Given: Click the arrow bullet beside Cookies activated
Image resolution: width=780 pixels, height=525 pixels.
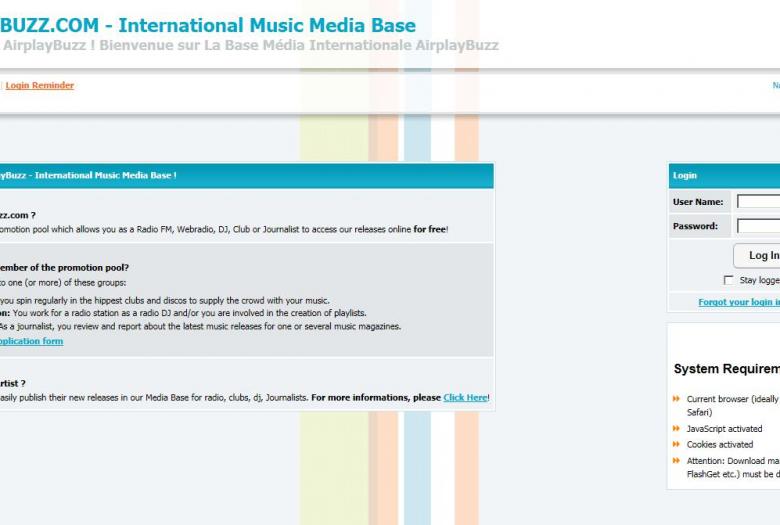Looking at the screenshot, I should tap(677, 445).
